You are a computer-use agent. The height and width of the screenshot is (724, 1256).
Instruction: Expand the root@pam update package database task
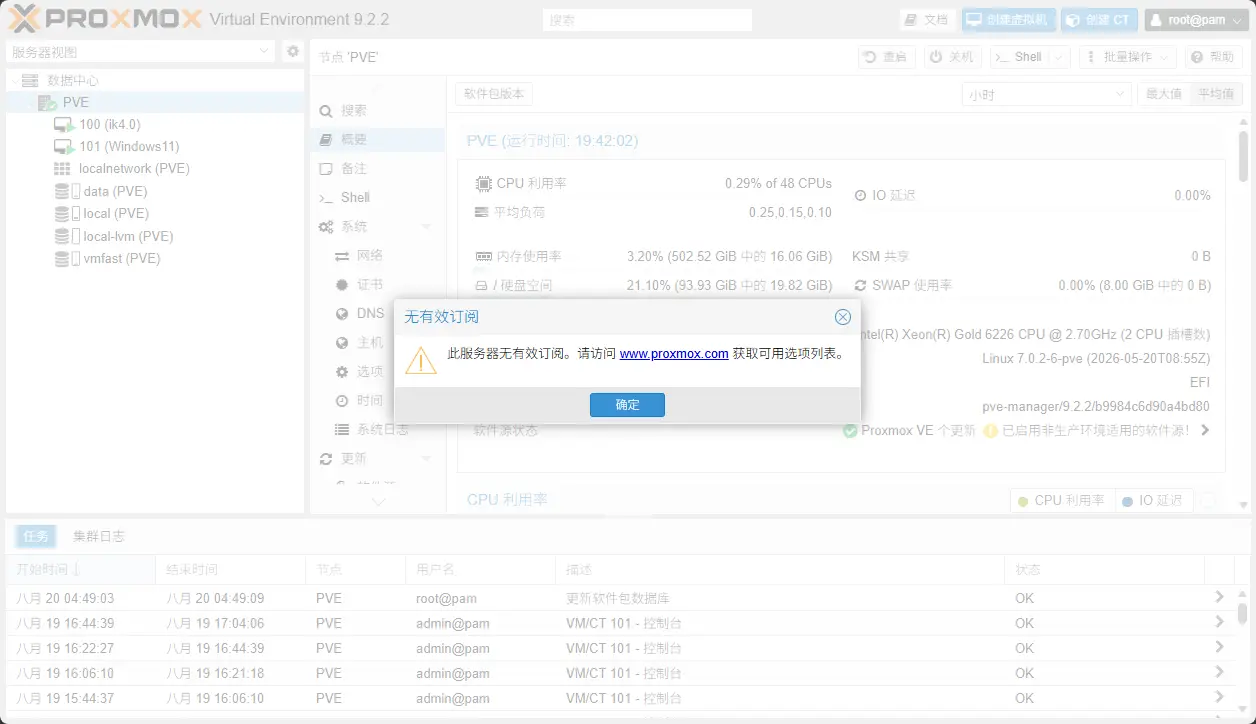1219,598
